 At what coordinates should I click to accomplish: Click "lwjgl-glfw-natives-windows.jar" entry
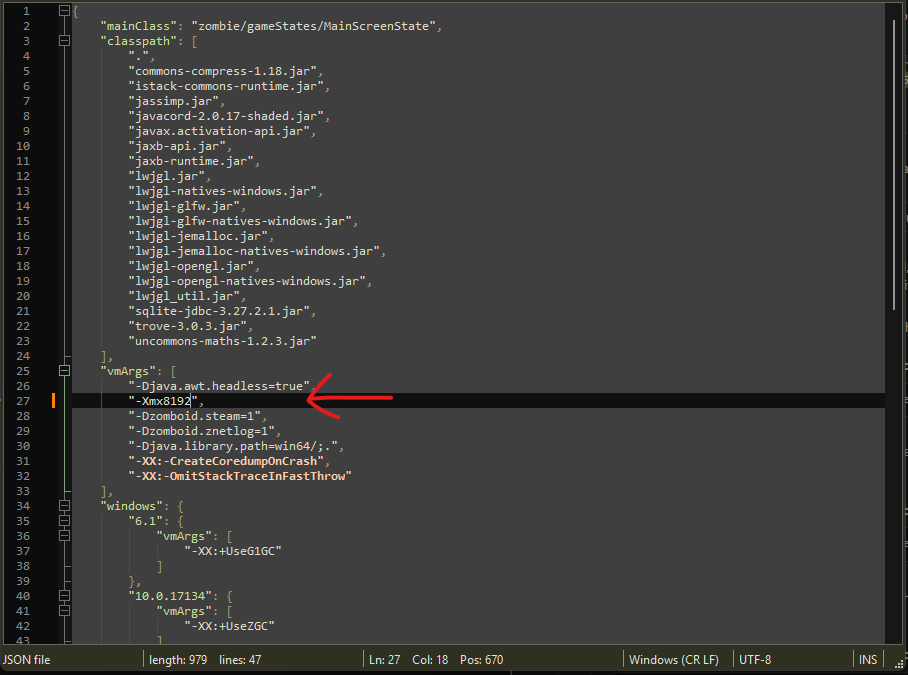[x=240, y=221]
